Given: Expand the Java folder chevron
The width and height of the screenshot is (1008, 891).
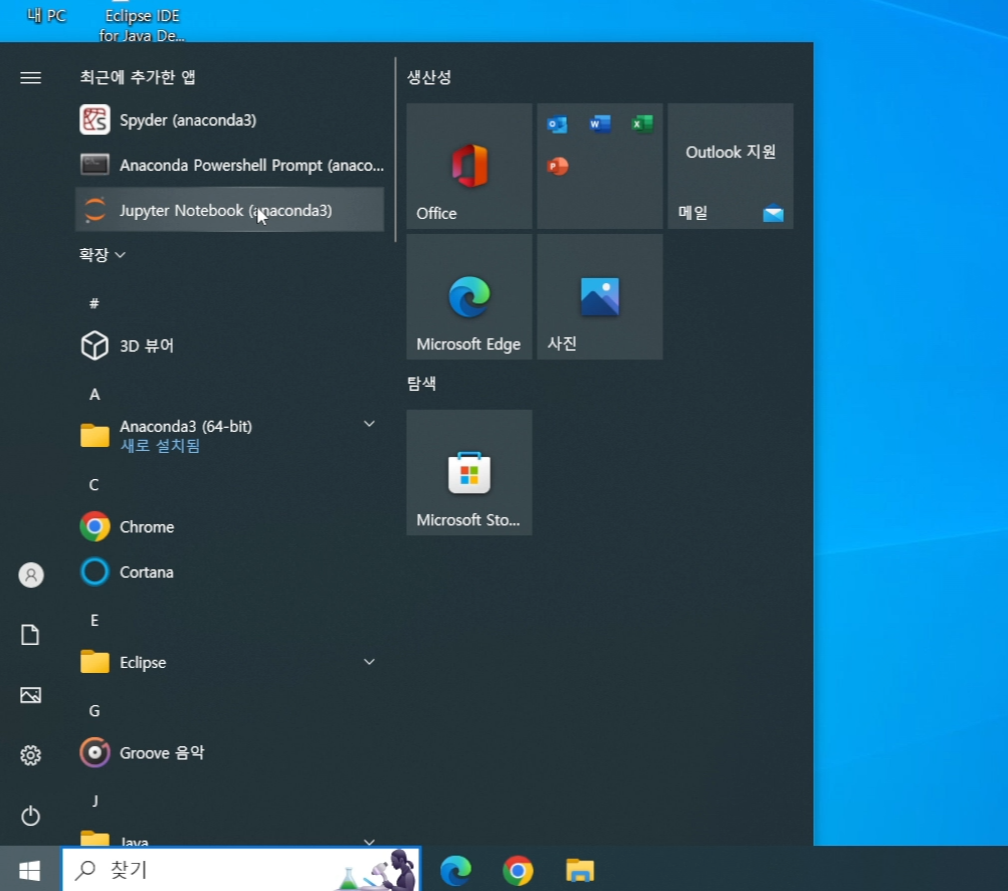Looking at the screenshot, I should pyautogui.click(x=369, y=841).
